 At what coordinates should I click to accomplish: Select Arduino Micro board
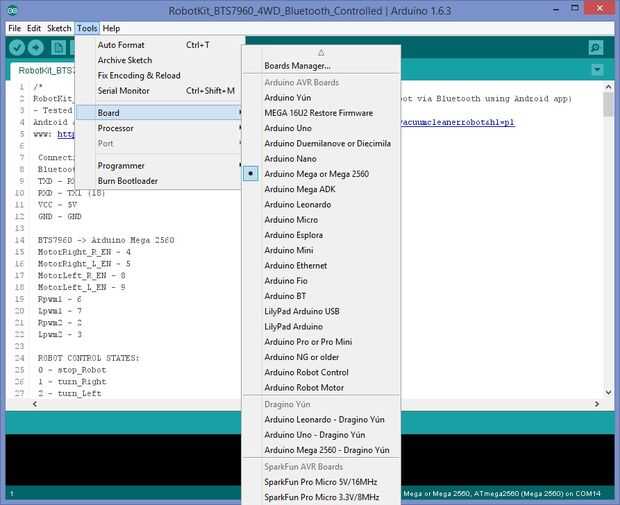point(321,219)
